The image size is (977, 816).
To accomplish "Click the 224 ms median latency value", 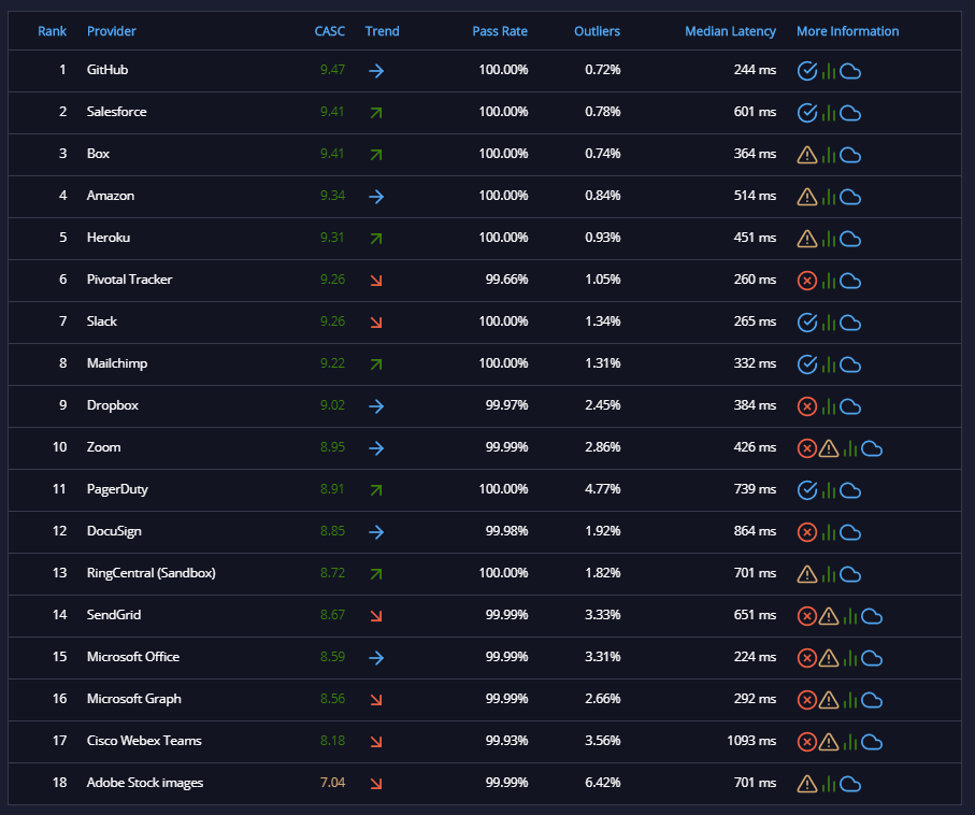I will pyautogui.click(x=755, y=657).
